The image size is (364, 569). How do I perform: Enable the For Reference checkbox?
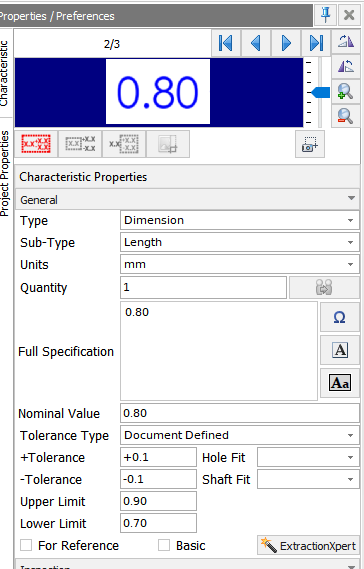point(26,545)
